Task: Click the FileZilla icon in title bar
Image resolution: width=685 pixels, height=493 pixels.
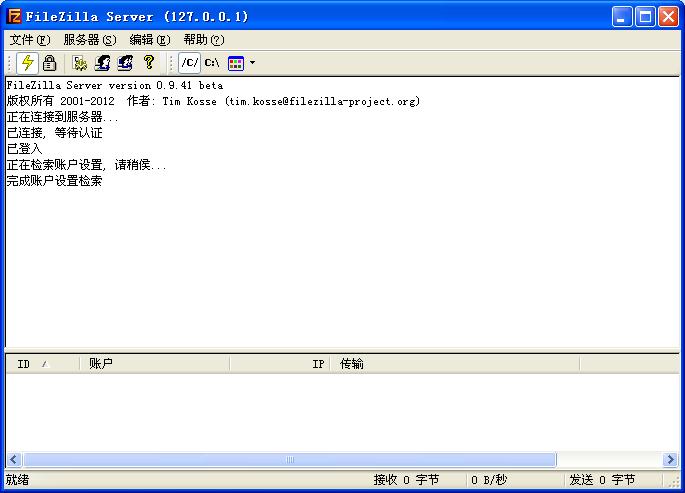Action: click(14, 17)
